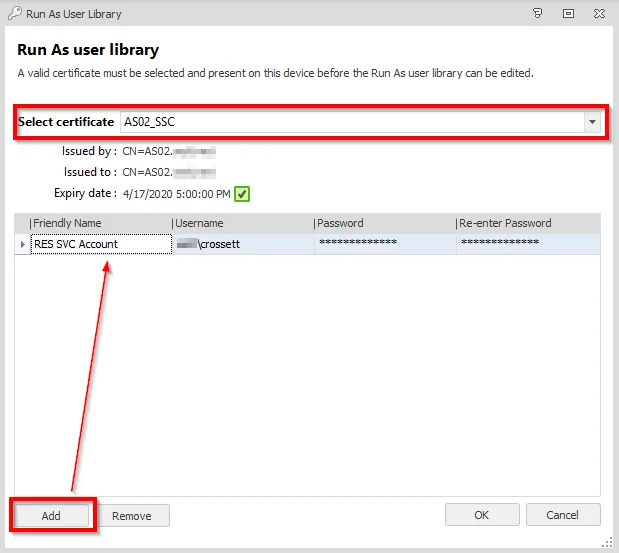The width and height of the screenshot is (619, 553).
Task: Maximize the Run As User Library window
Action: (x=568, y=14)
